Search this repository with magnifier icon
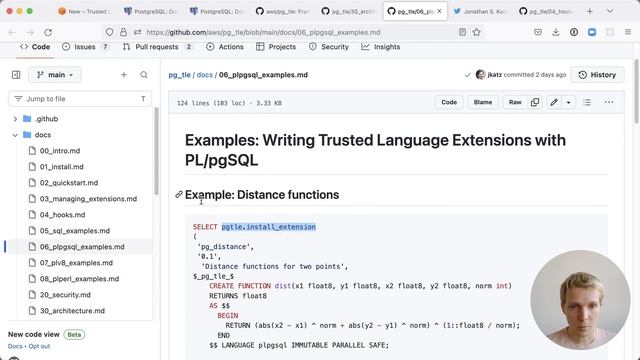The width and height of the screenshot is (640, 360). [144, 75]
